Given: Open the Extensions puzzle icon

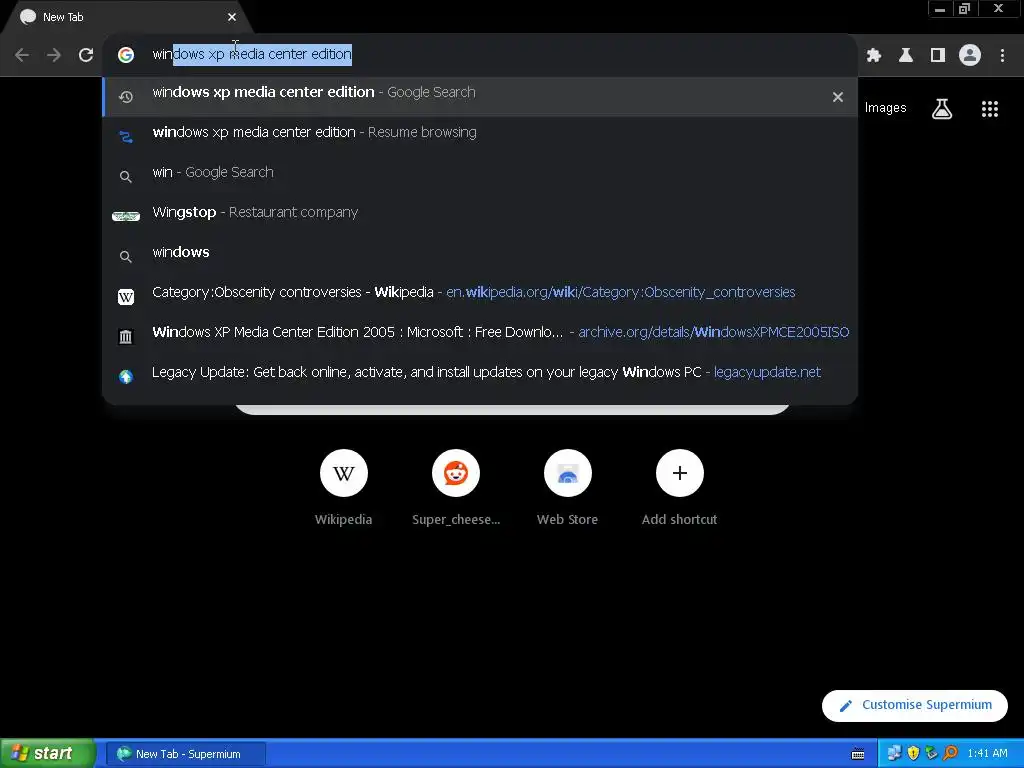Looking at the screenshot, I should (874, 55).
